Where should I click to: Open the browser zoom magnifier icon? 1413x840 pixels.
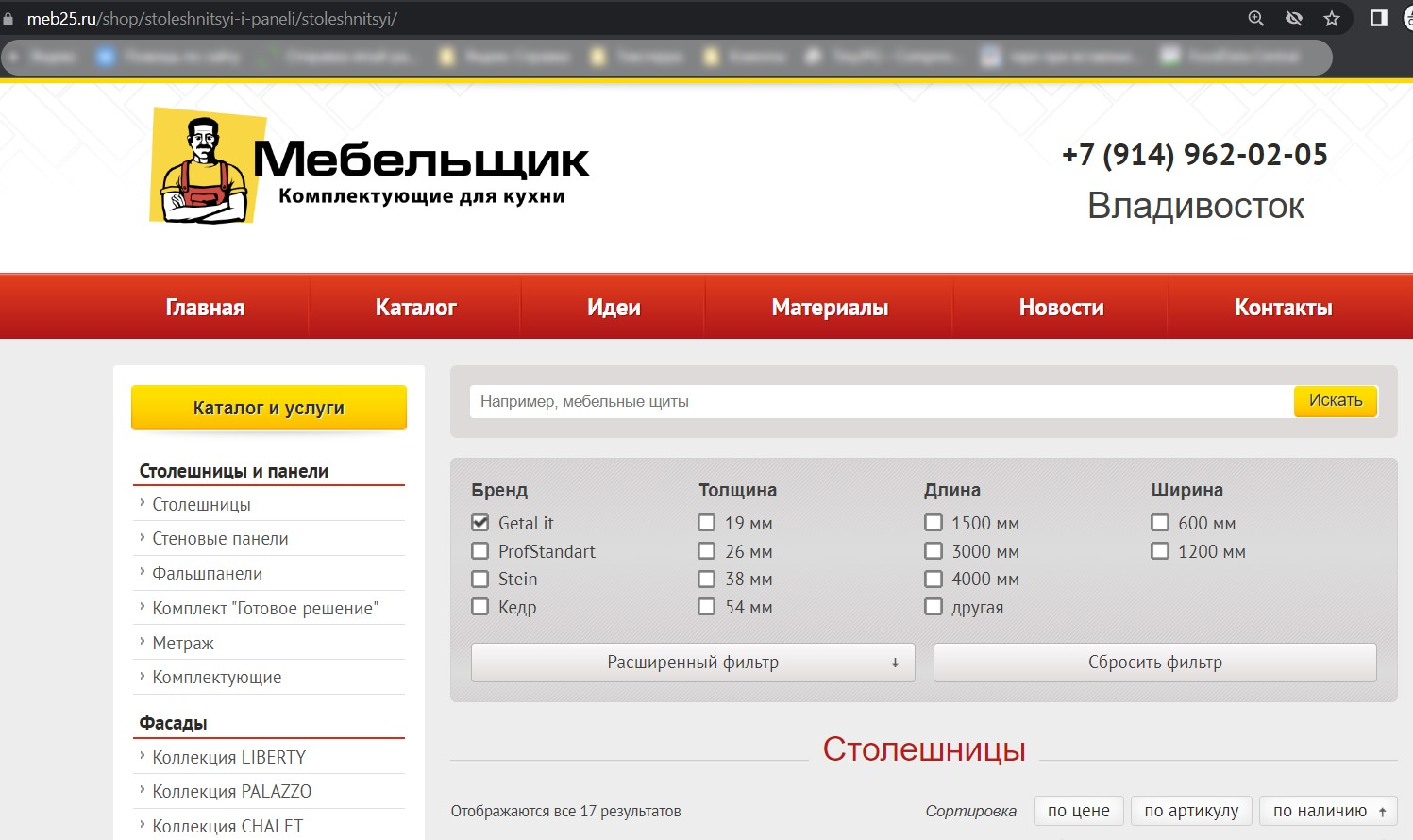pos(1255,17)
